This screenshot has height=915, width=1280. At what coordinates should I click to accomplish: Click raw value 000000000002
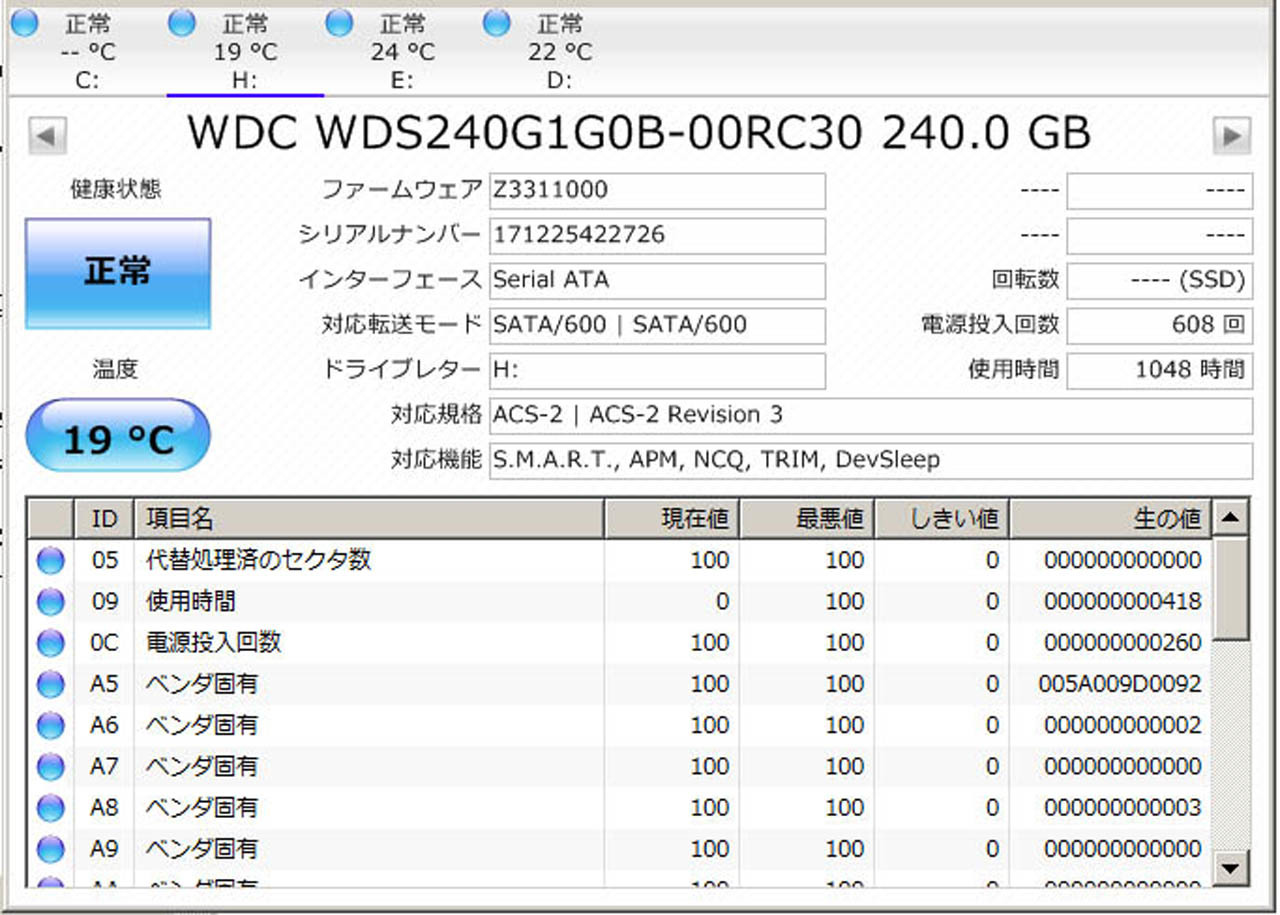pyautogui.click(x=1123, y=726)
